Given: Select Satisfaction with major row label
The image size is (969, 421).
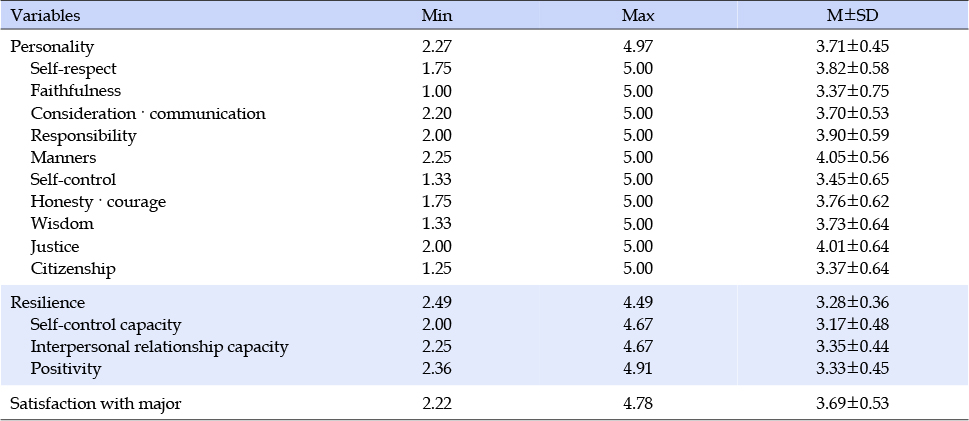Looking at the screenshot, I should [96, 404].
